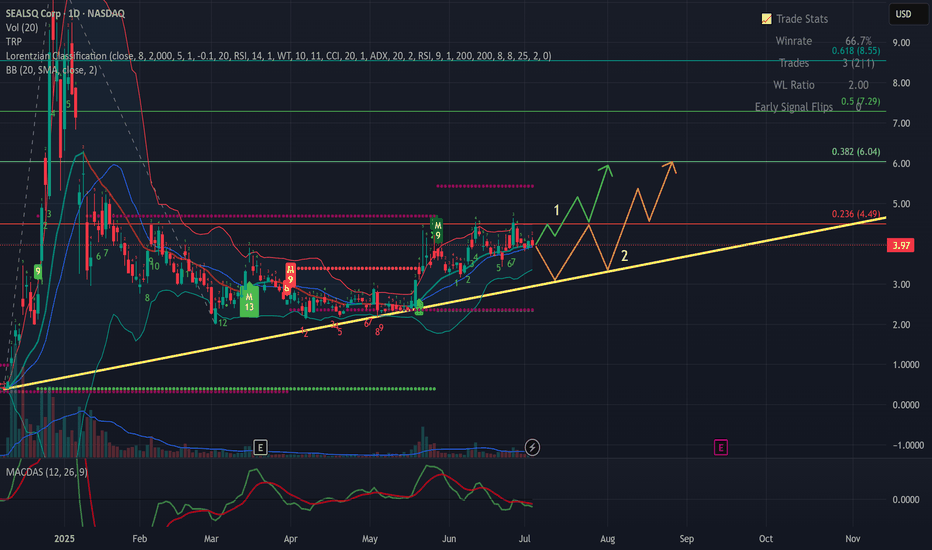
Task: Select the TRP indicator legend
Action: (14, 42)
